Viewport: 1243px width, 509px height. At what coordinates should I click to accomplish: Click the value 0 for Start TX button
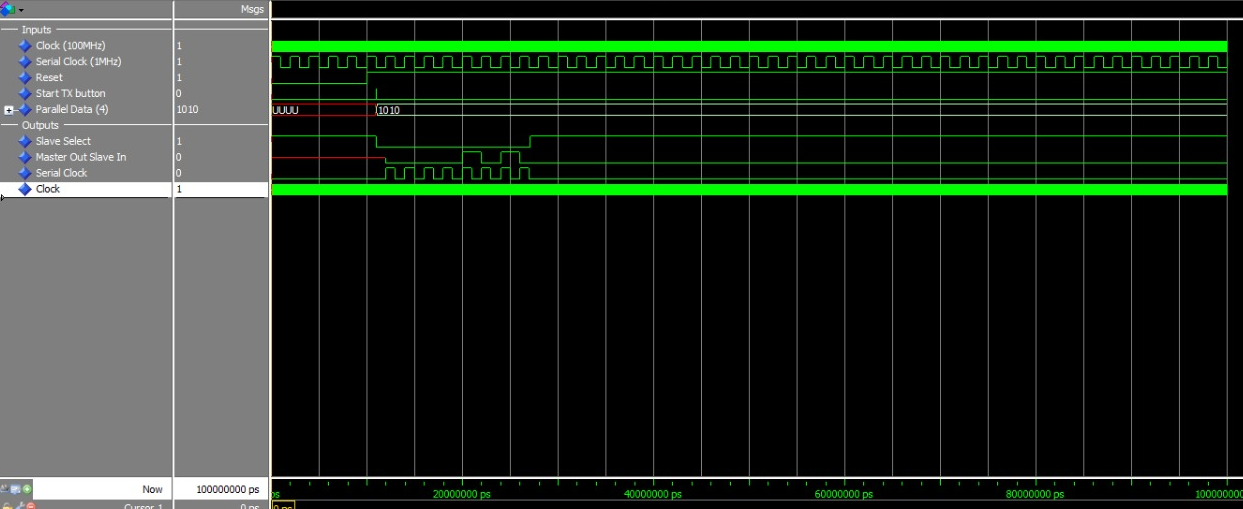[179, 94]
